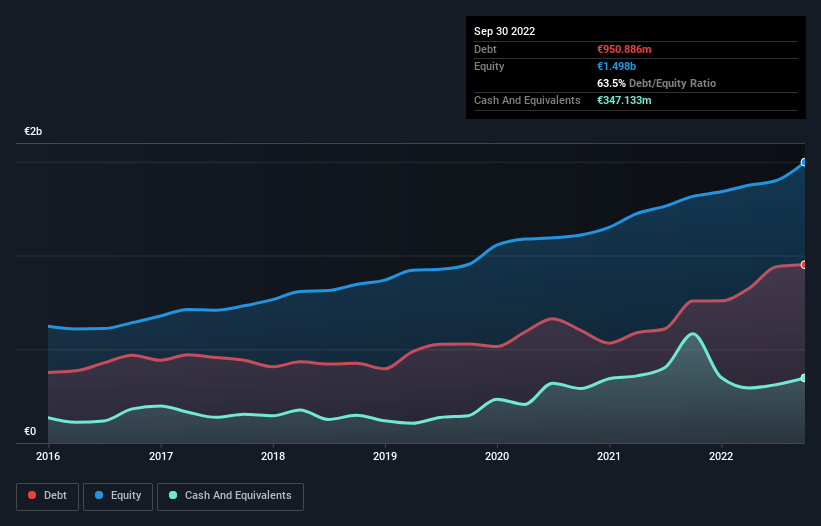Click the teal Cash endpoint marker
The height and width of the screenshot is (526, 821).
(x=804, y=378)
